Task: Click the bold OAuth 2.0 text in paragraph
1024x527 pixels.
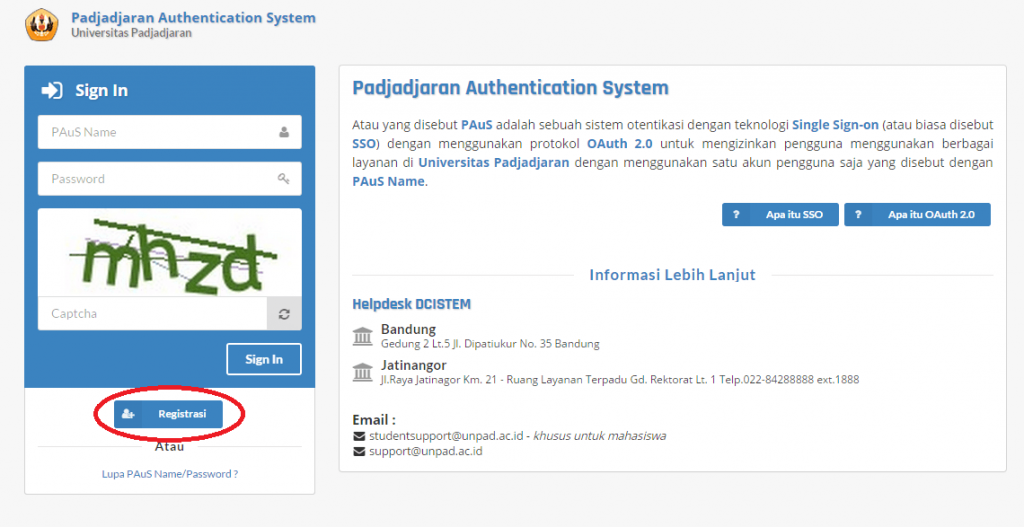Action: [x=620, y=144]
